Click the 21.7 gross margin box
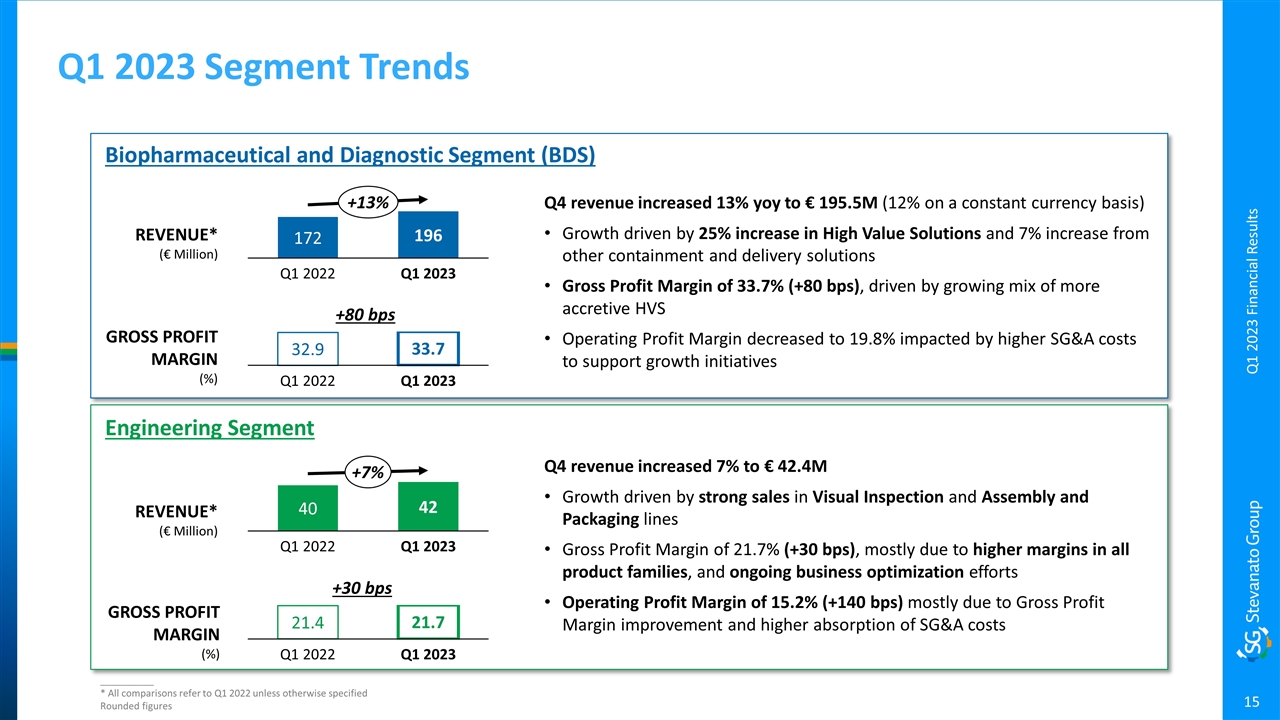1280x720 pixels. click(428, 622)
